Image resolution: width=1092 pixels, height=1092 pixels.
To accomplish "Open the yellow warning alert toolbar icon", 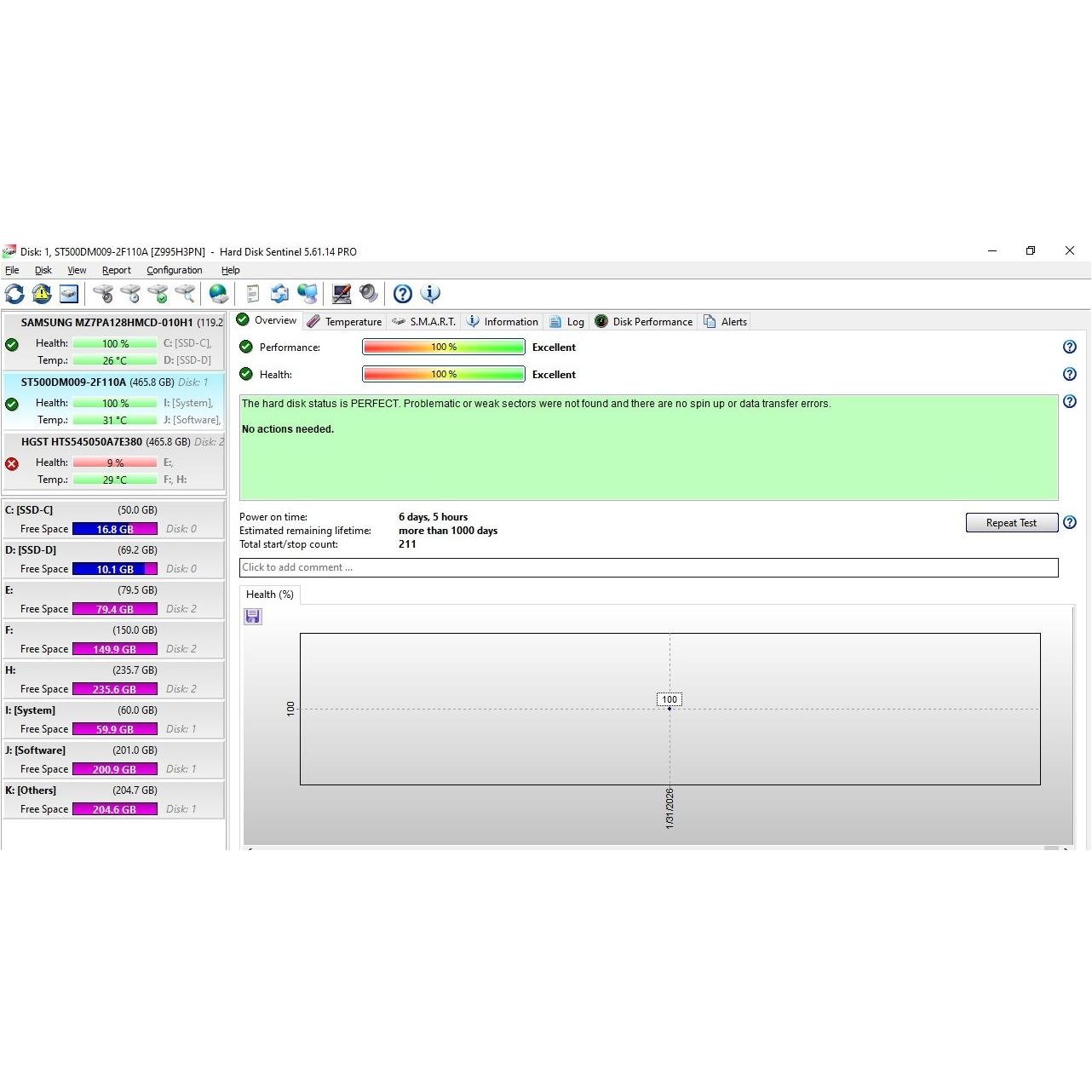I will (x=42, y=294).
